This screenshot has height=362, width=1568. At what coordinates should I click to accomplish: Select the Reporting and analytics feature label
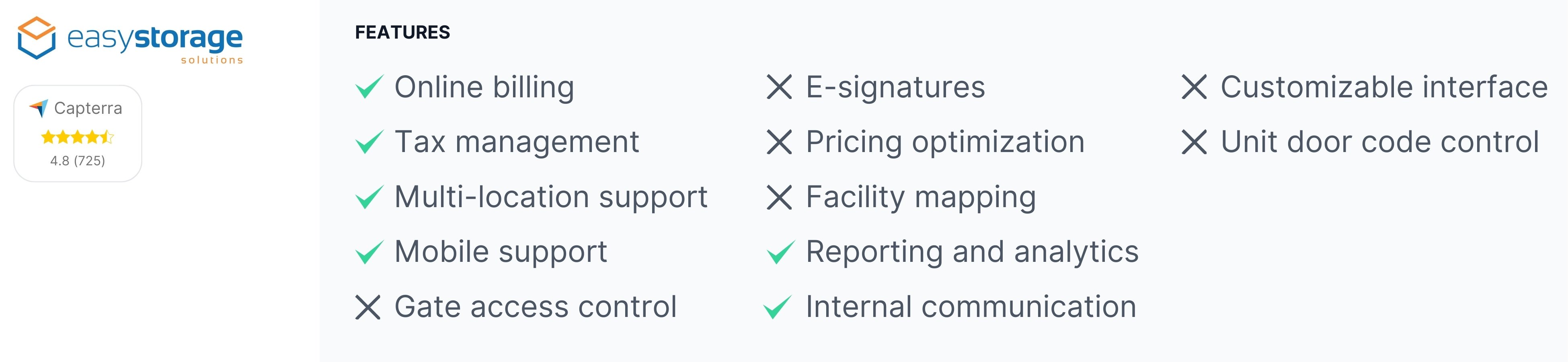[x=972, y=252]
